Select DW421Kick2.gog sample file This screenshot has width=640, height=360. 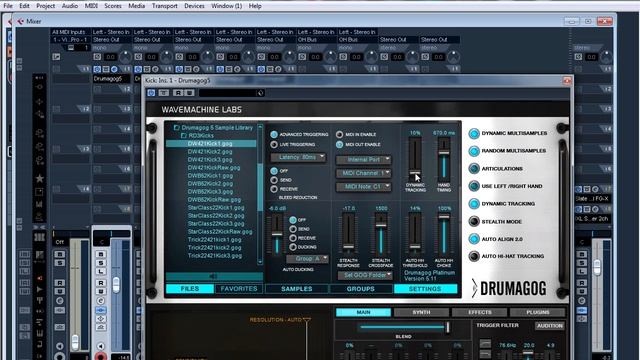click(x=210, y=151)
